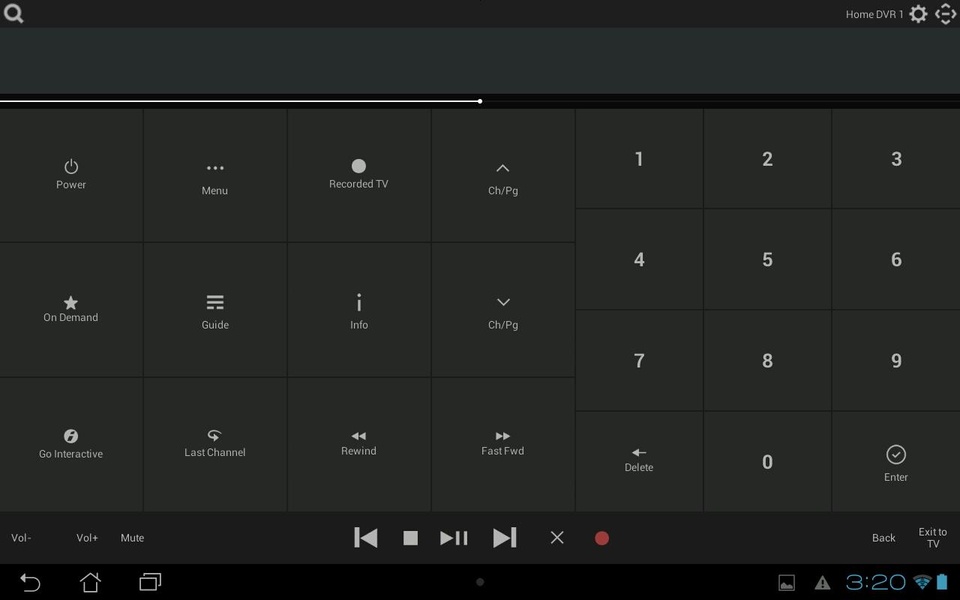Open settings with the gear icon

918,14
